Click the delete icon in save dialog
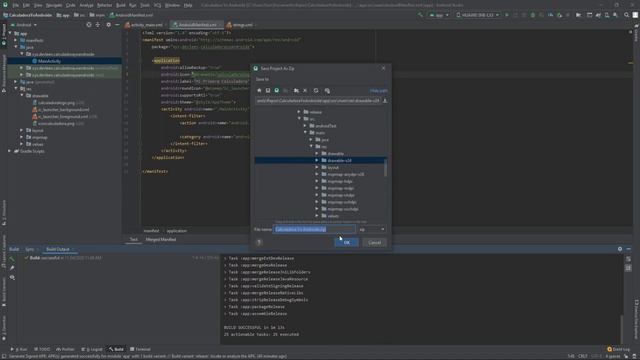The width and height of the screenshot is (640, 360). point(305,91)
